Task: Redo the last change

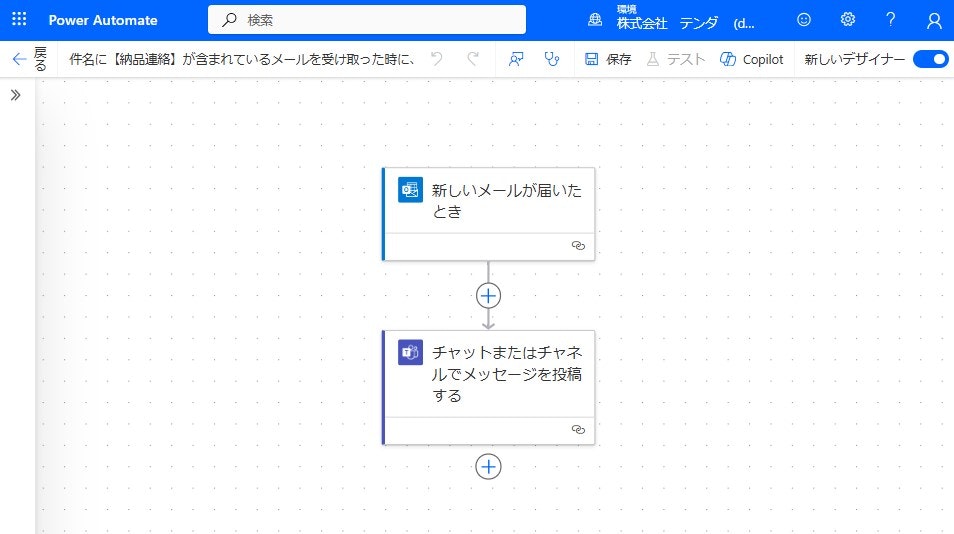Action: click(473, 59)
